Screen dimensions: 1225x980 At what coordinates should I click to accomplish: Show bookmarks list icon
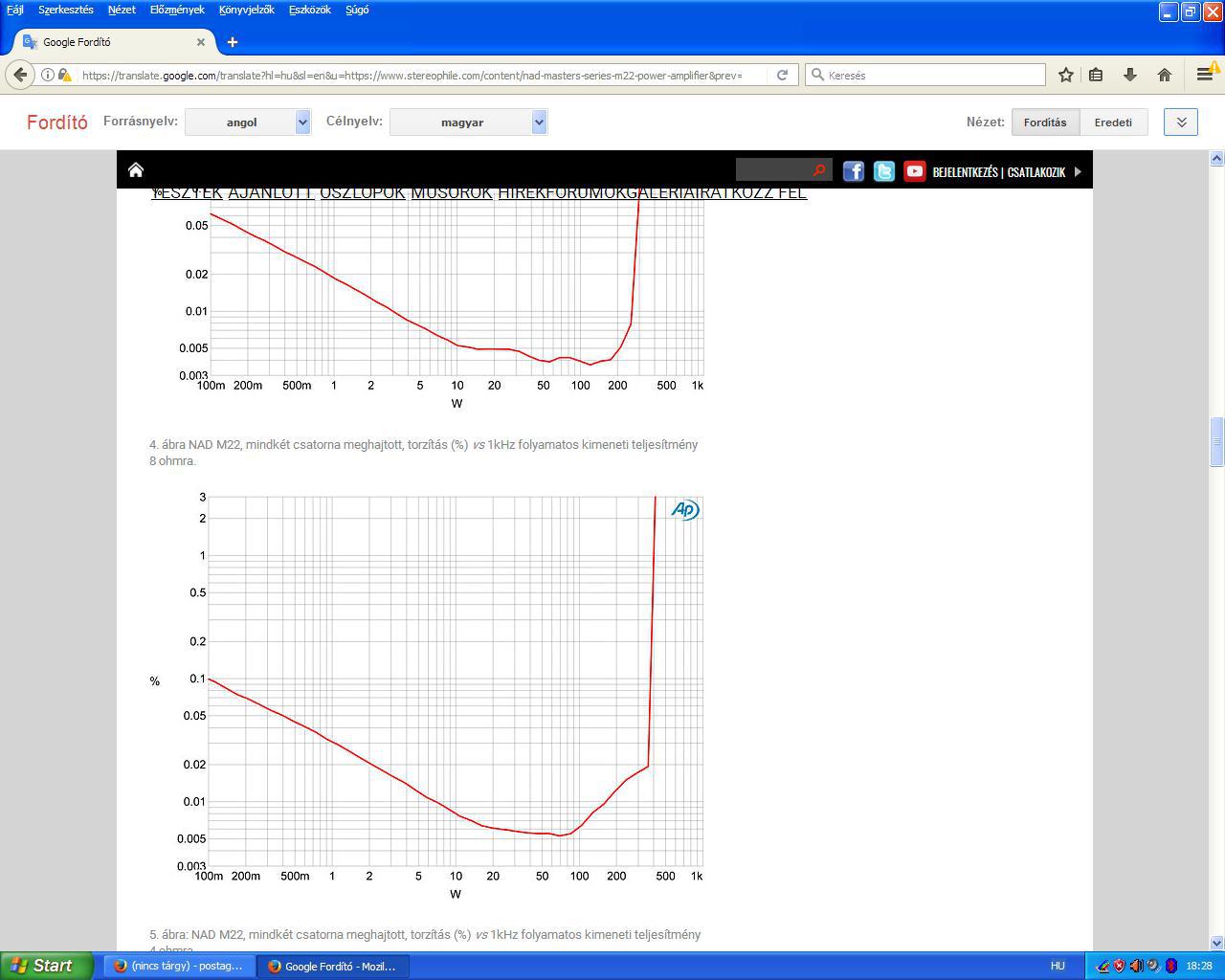[x=1097, y=75]
